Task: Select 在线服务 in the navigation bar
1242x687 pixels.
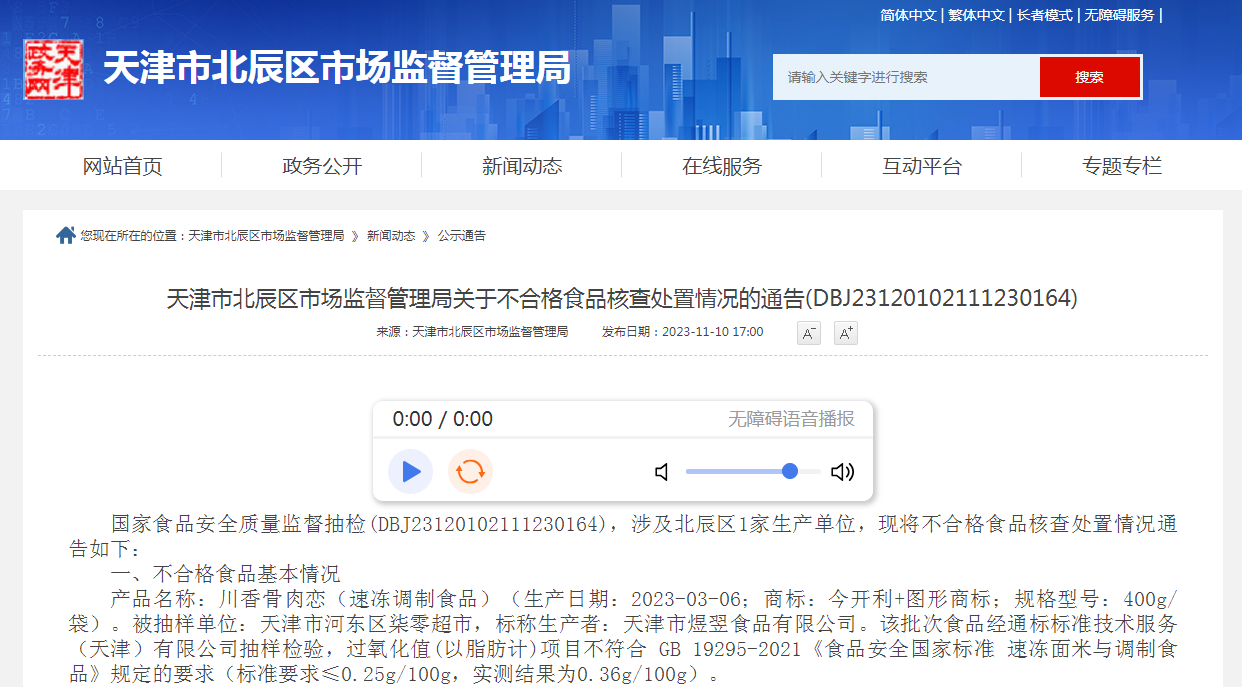Action: 722,166
